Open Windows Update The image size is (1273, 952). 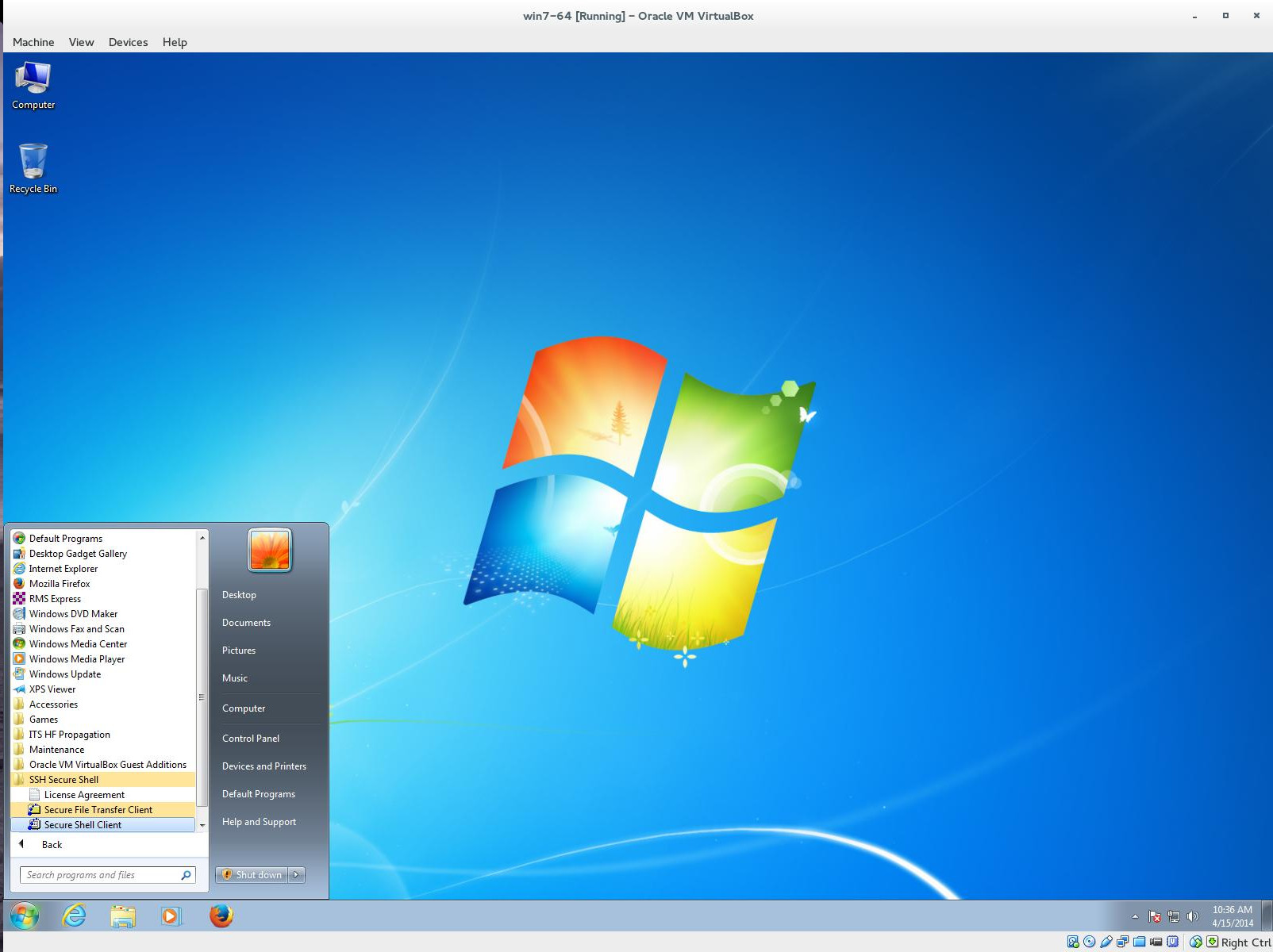102,674
